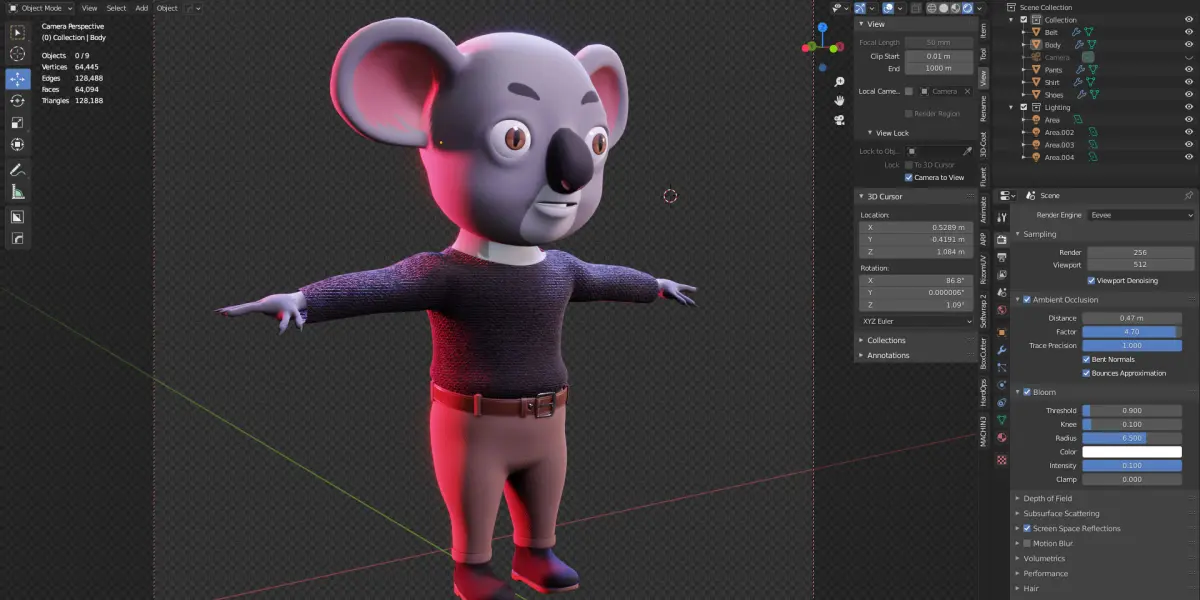Open the Texture properties checker icon
1200x600 pixels.
click(1001, 459)
